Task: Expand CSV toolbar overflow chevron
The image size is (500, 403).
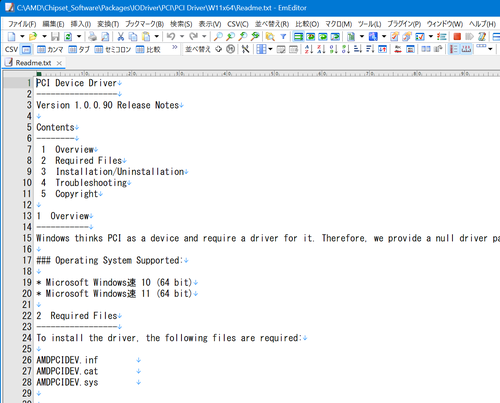Action: point(174,47)
